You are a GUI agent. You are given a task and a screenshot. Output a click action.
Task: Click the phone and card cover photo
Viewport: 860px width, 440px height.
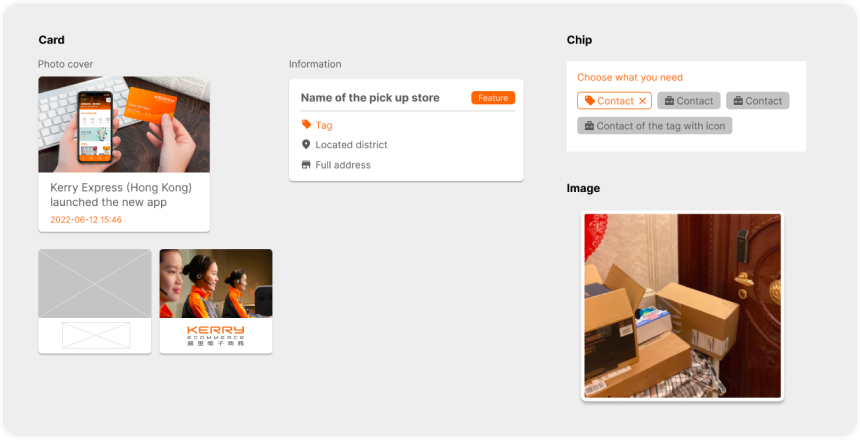[x=124, y=125]
